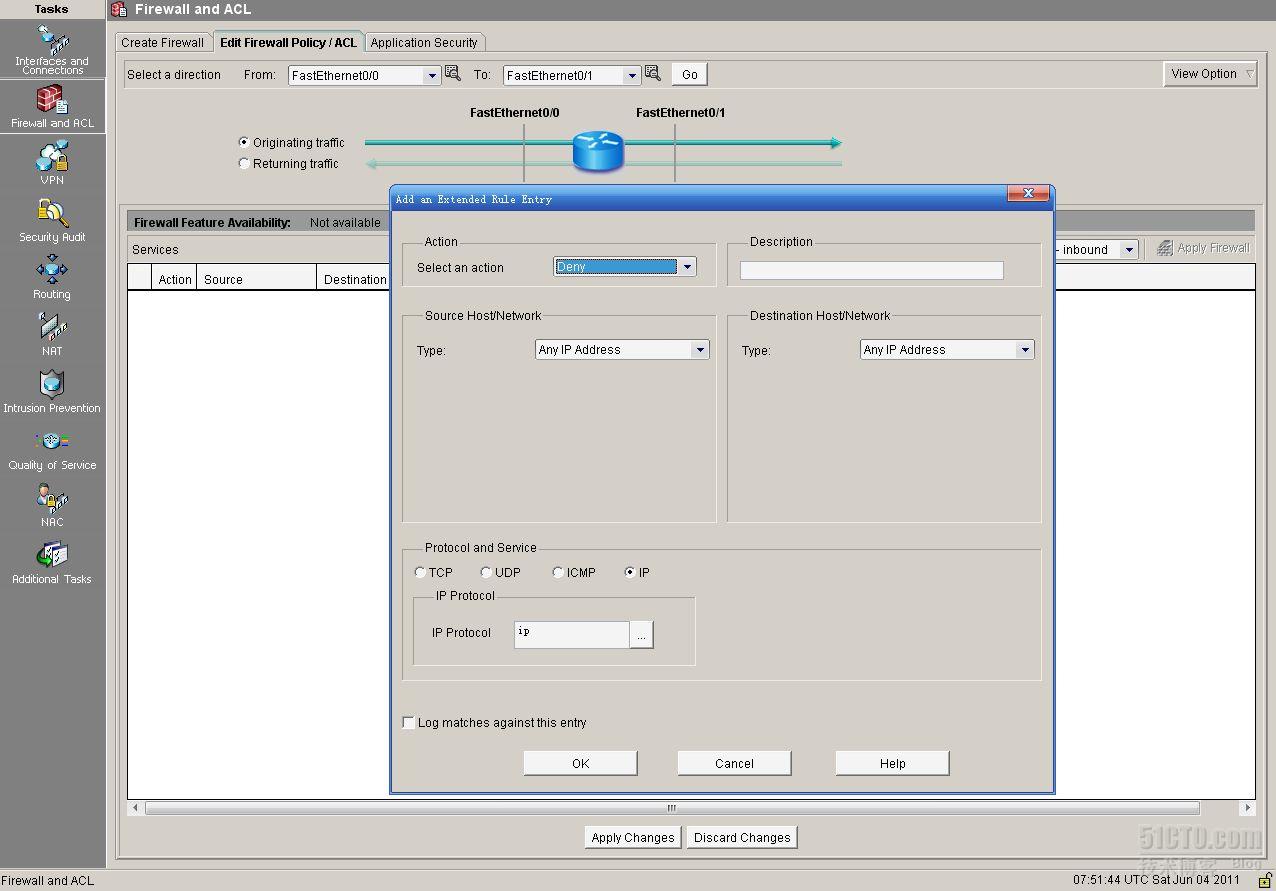Choose ICMP protocol radio button

[x=558, y=572]
